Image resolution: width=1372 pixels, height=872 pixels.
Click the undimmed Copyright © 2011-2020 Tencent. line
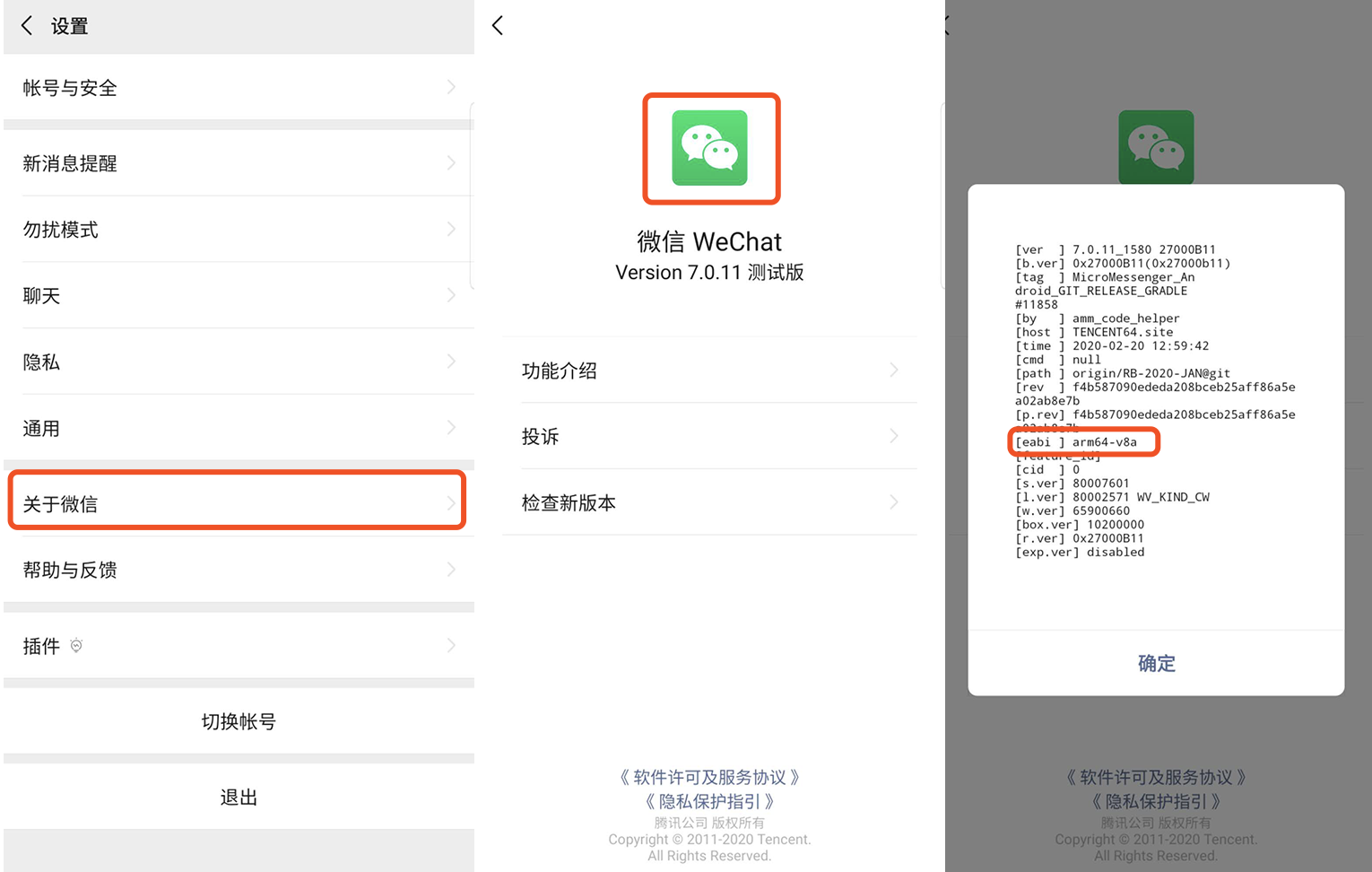(x=709, y=840)
